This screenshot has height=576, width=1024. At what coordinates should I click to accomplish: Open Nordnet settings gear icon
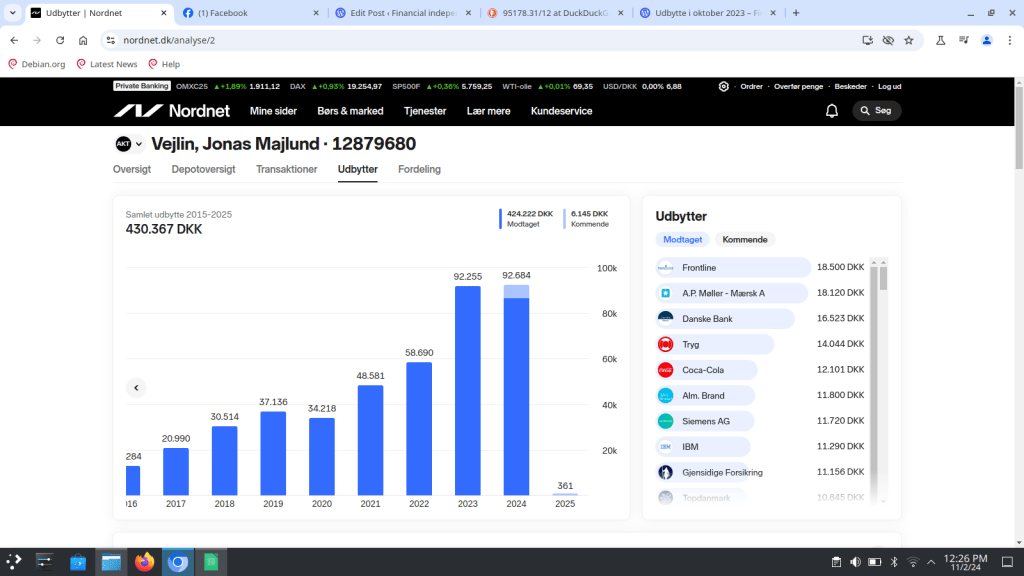[724, 87]
